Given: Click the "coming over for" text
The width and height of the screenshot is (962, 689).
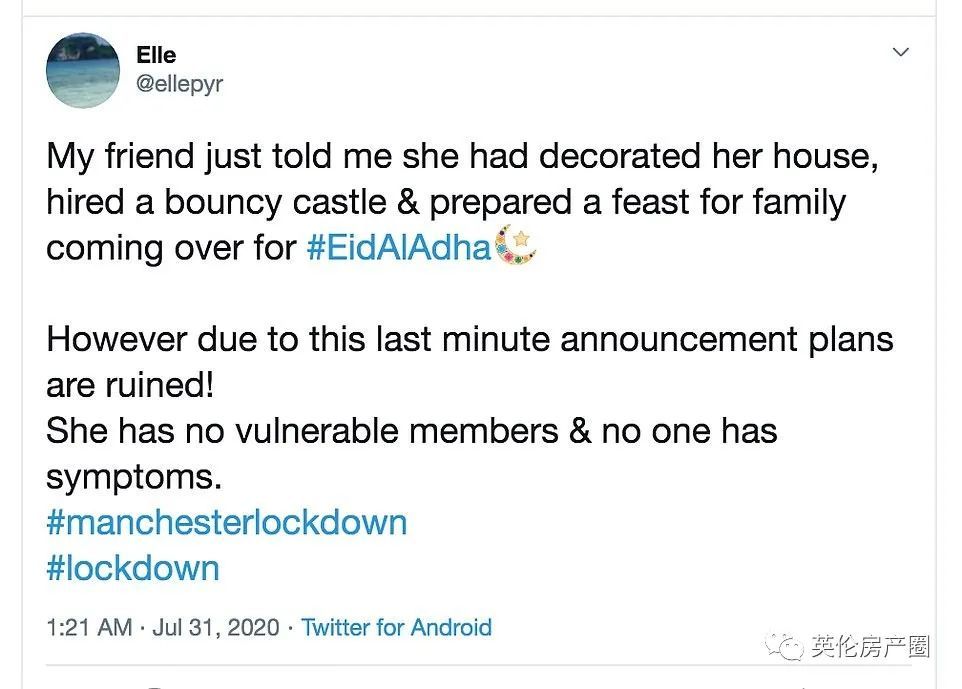Looking at the screenshot, I should point(171,248).
